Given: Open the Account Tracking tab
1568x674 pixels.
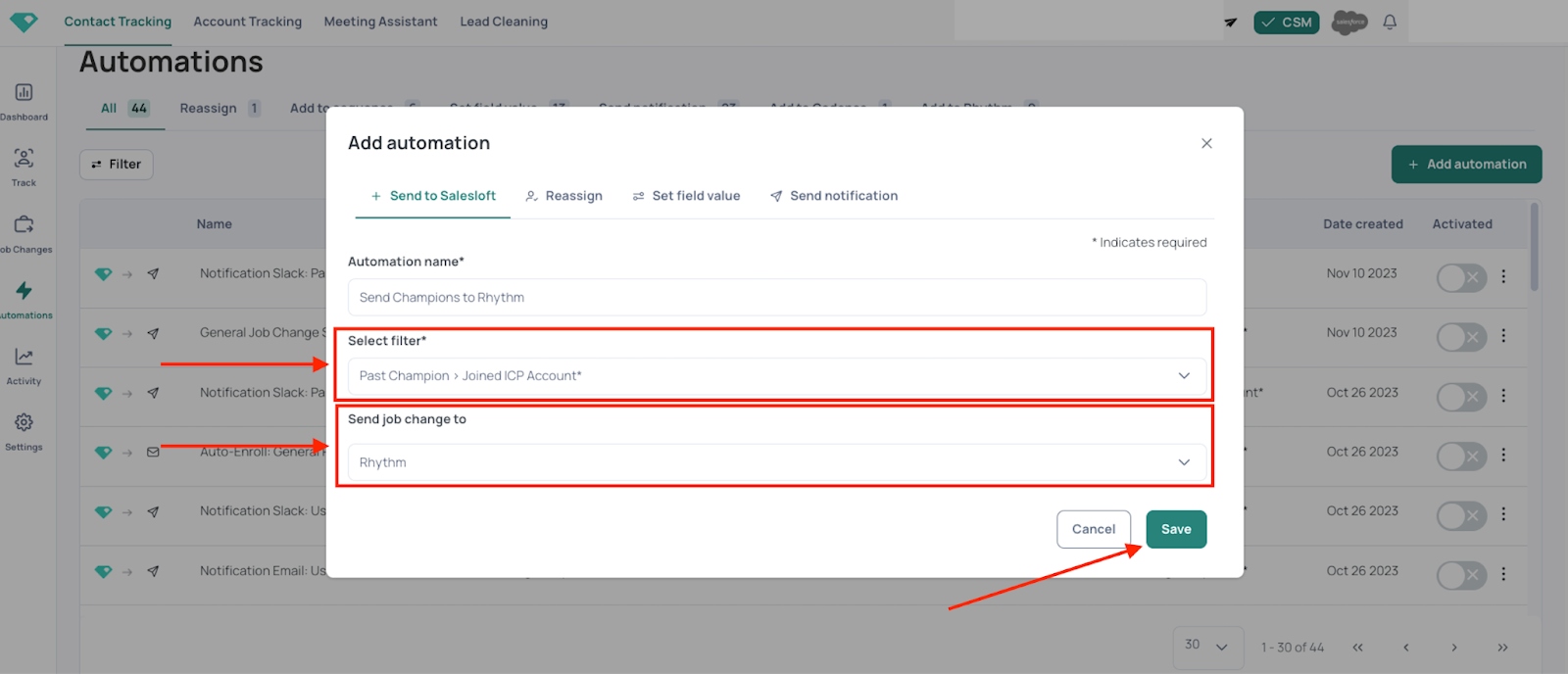Looking at the screenshot, I should pos(248,22).
